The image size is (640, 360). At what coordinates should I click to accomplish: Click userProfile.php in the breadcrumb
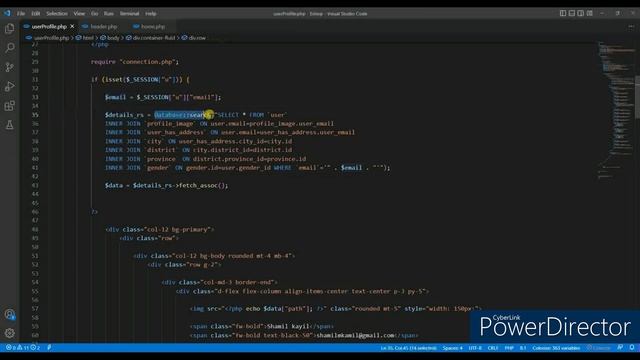tap(51, 38)
